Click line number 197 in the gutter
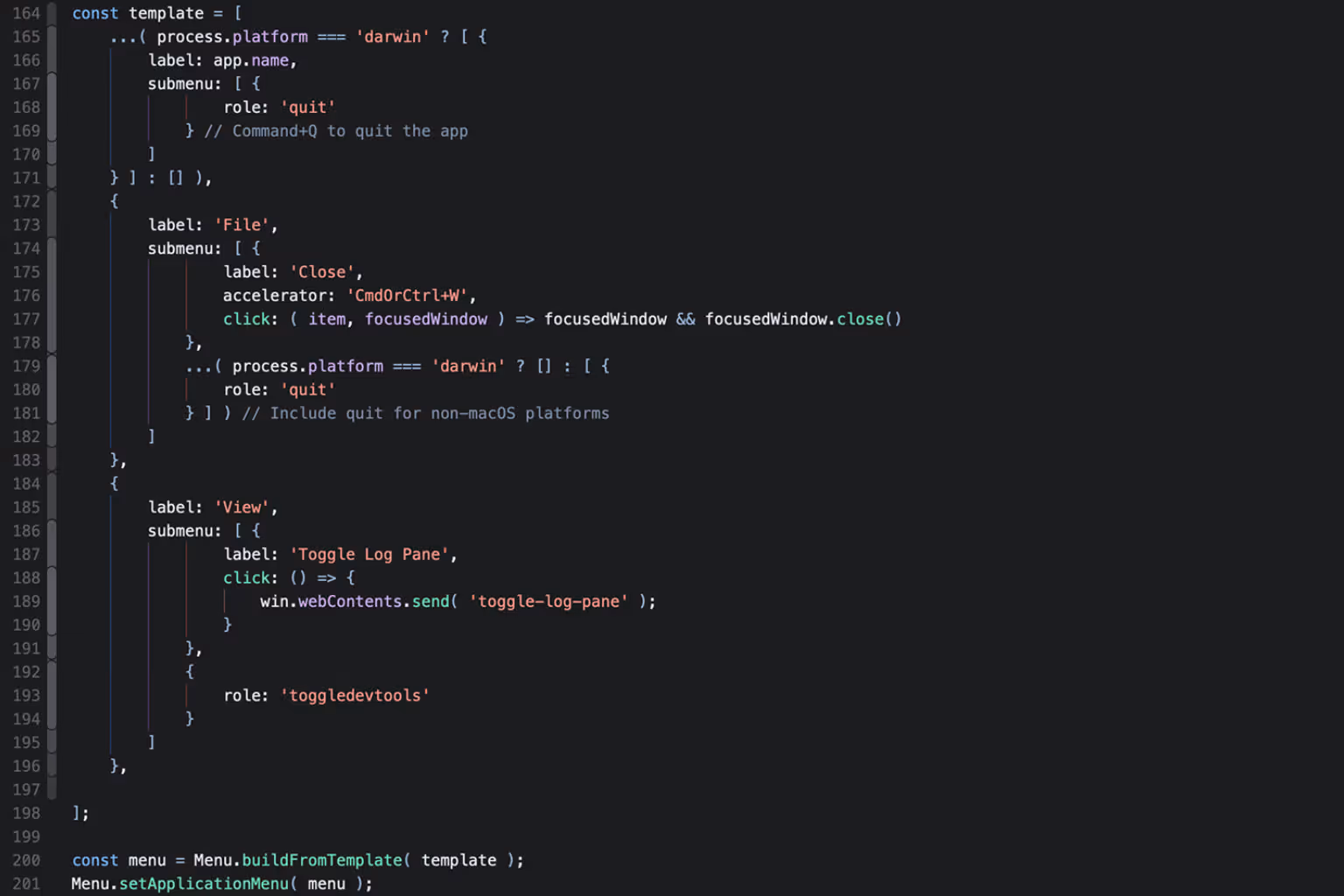The image size is (1344, 896). [x=26, y=789]
